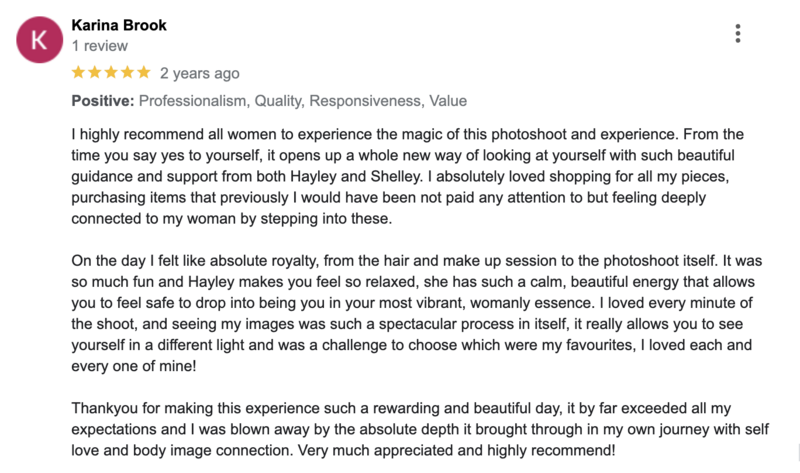800x473 pixels.
Task: Click the line "every one of mine!"
Action: pyautogui.click(x=134, y=366)
